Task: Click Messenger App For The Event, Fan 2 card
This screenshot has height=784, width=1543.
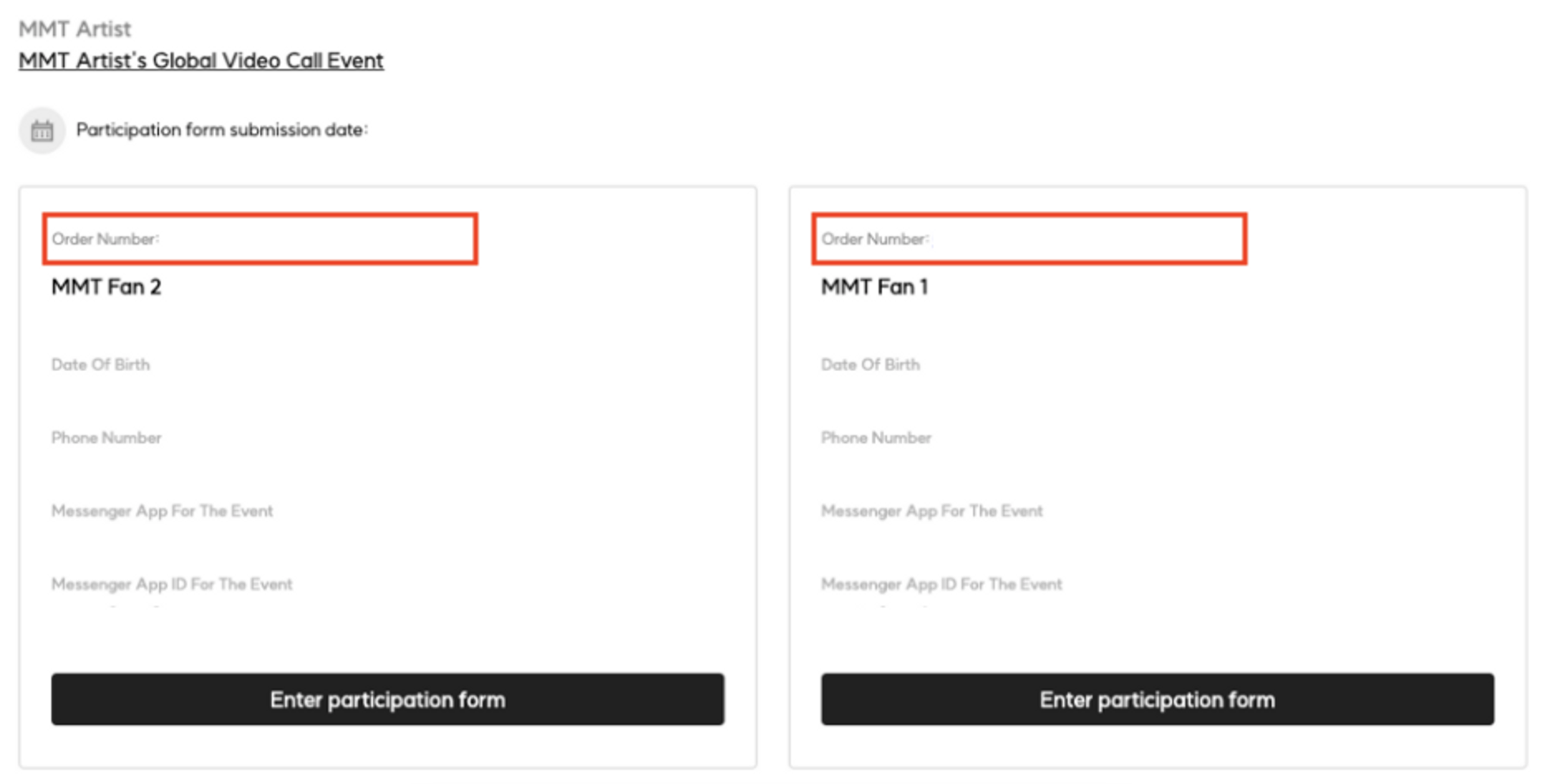Action: tap(162, 511)
